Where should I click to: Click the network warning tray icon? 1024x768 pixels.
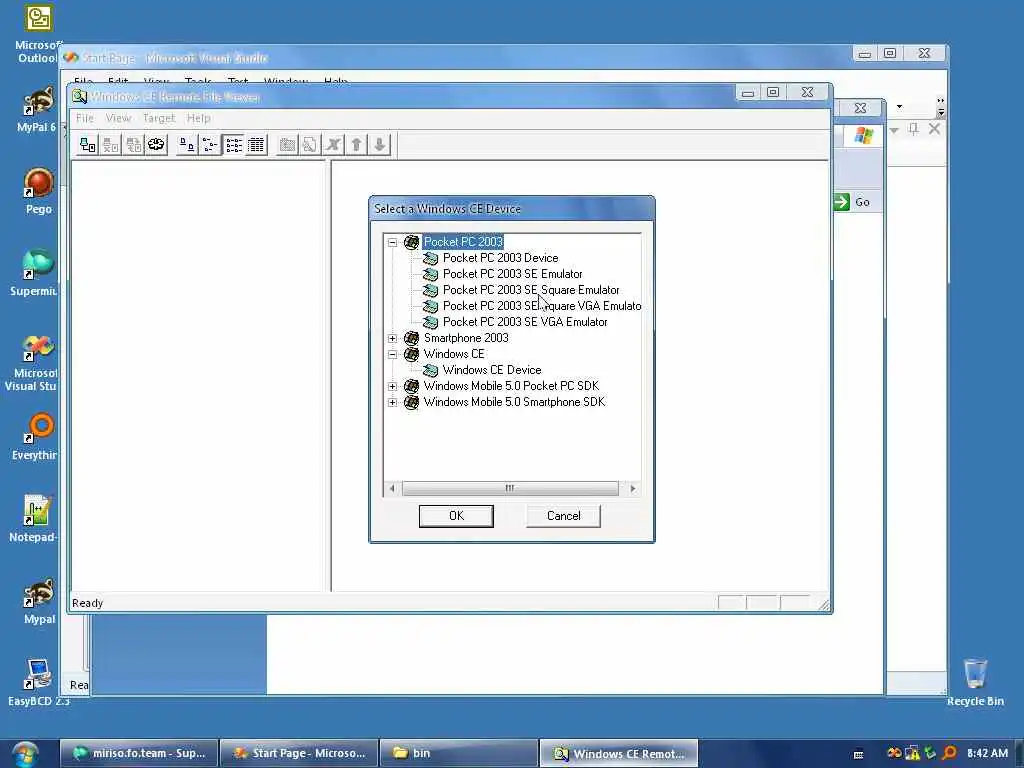(x=912, y=753)
